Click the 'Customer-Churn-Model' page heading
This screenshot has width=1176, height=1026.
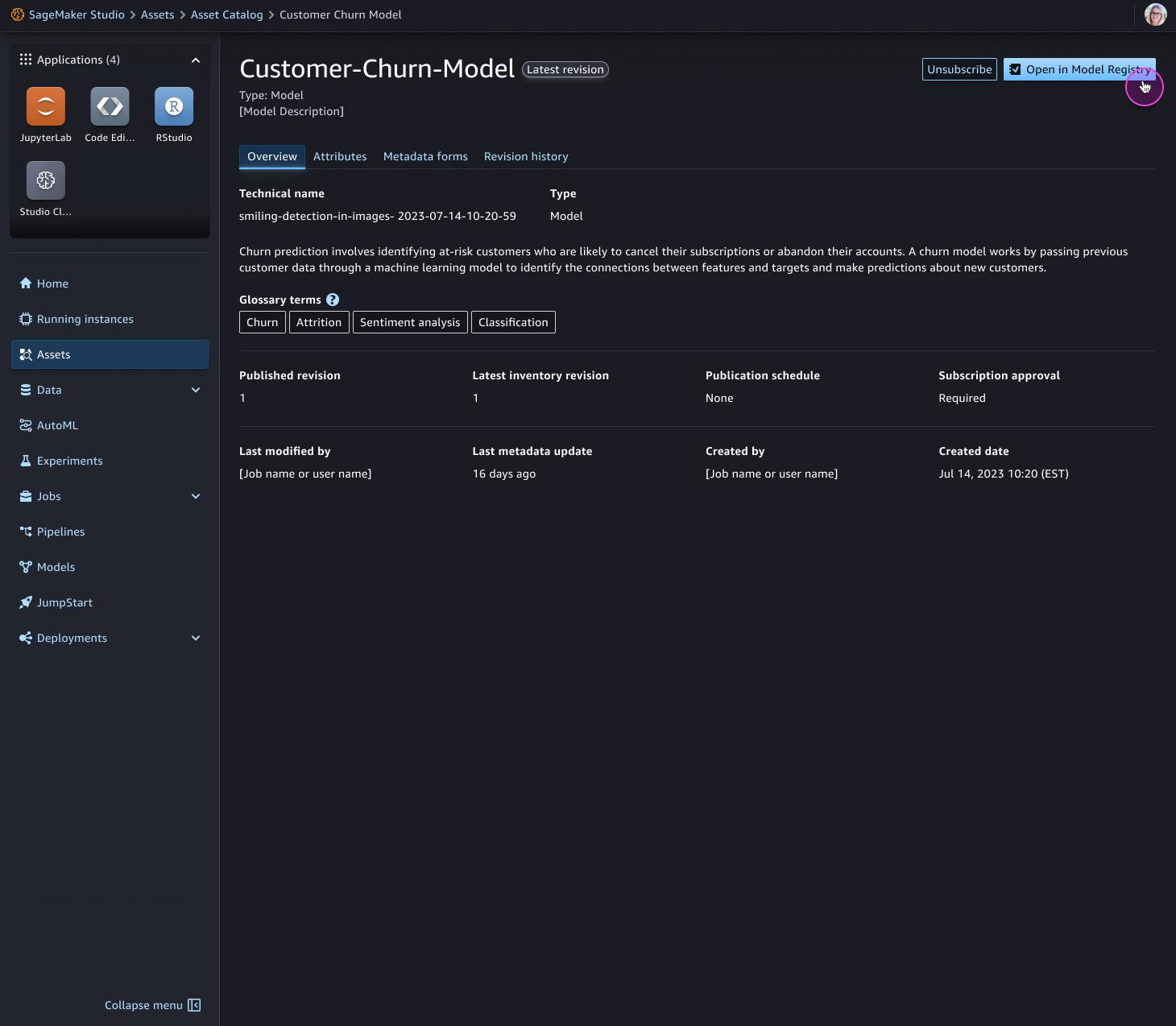[377, 68]
